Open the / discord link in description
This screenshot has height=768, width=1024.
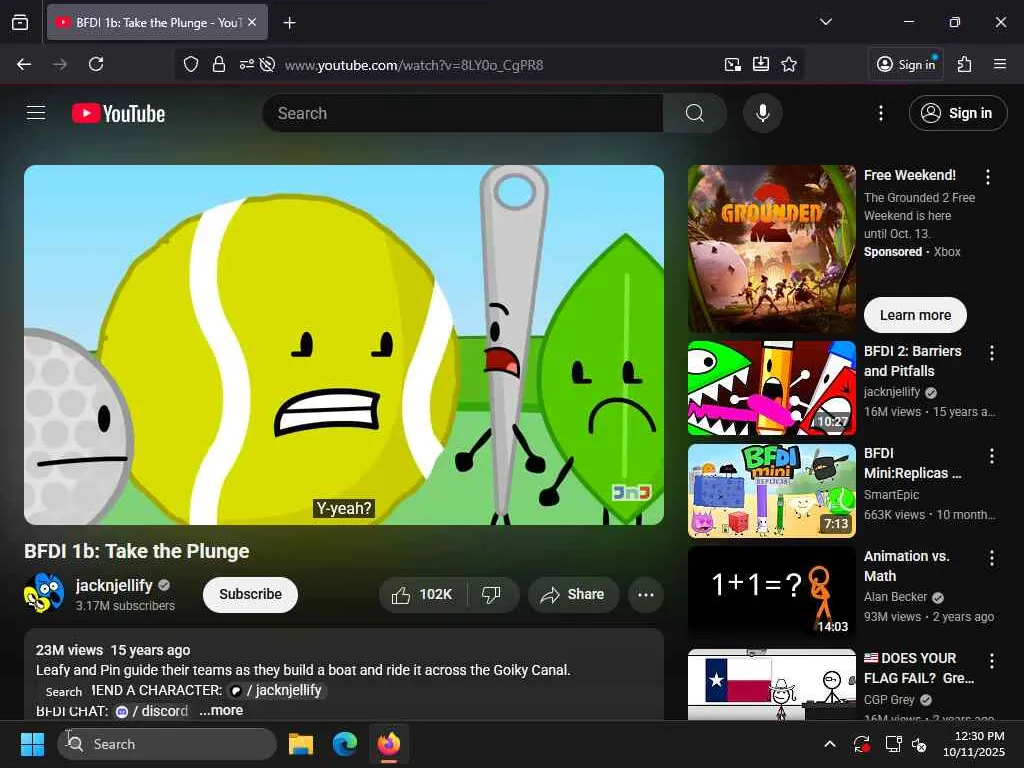click(152, 711)
